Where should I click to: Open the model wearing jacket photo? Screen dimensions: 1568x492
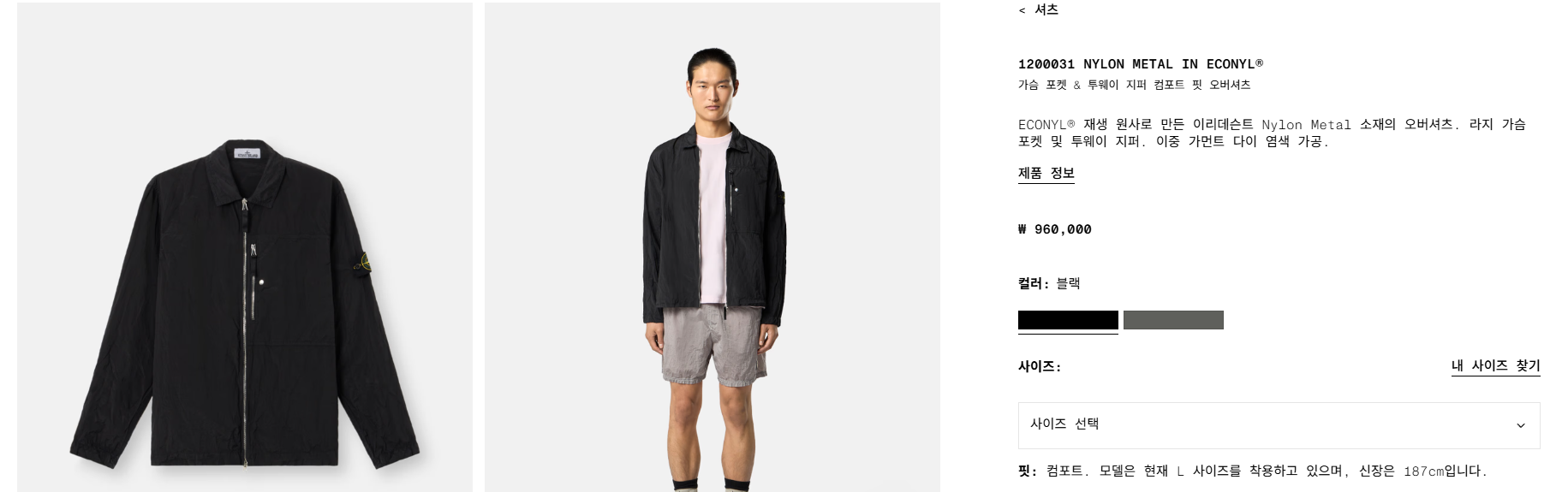tap(712, 247)
